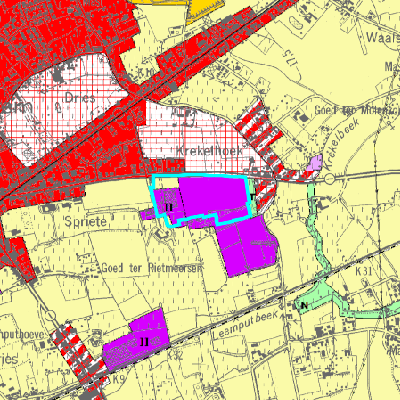Click the 'K31' marker text
400x400 pixels.
[363, 271]
